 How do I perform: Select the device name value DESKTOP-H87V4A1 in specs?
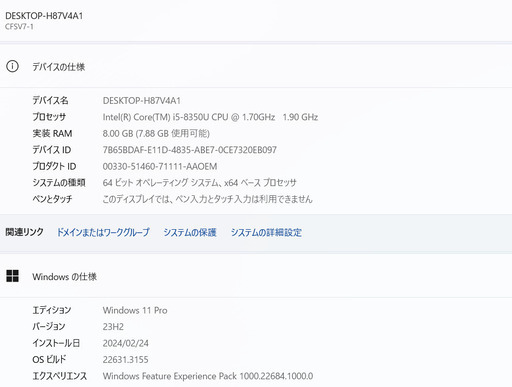142,100
